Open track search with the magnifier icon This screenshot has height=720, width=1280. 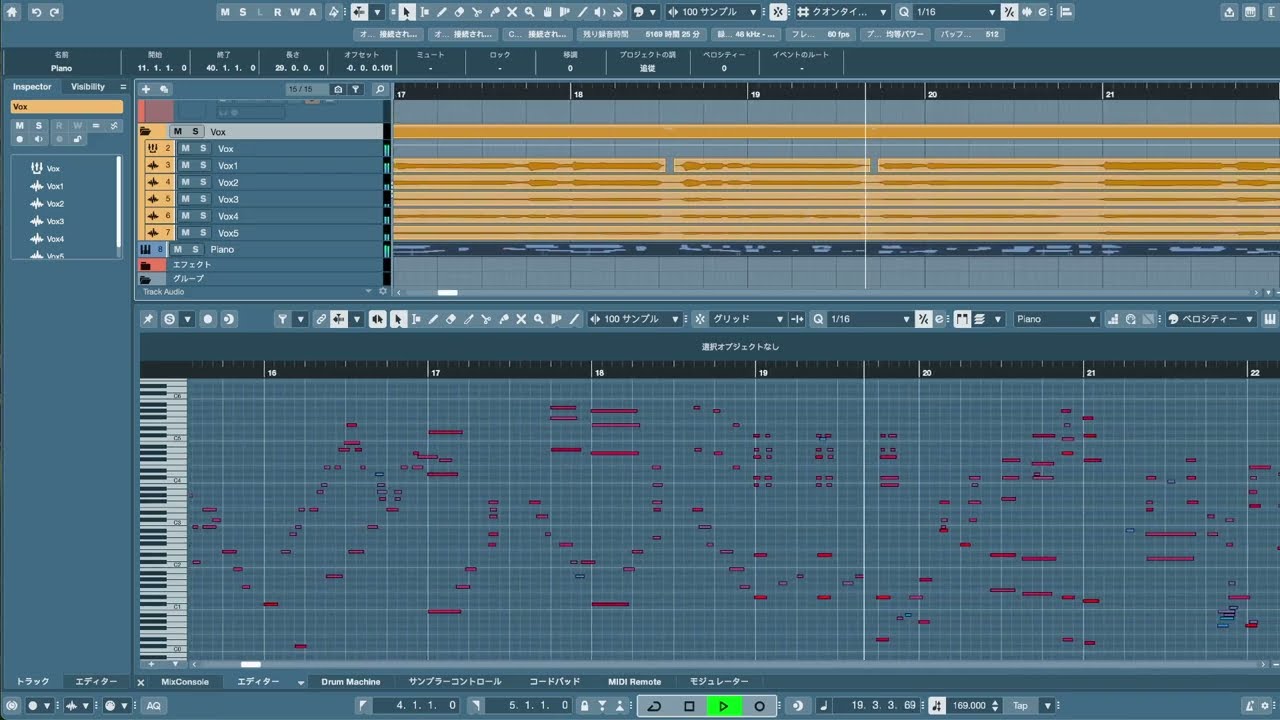tap(380, 89)
